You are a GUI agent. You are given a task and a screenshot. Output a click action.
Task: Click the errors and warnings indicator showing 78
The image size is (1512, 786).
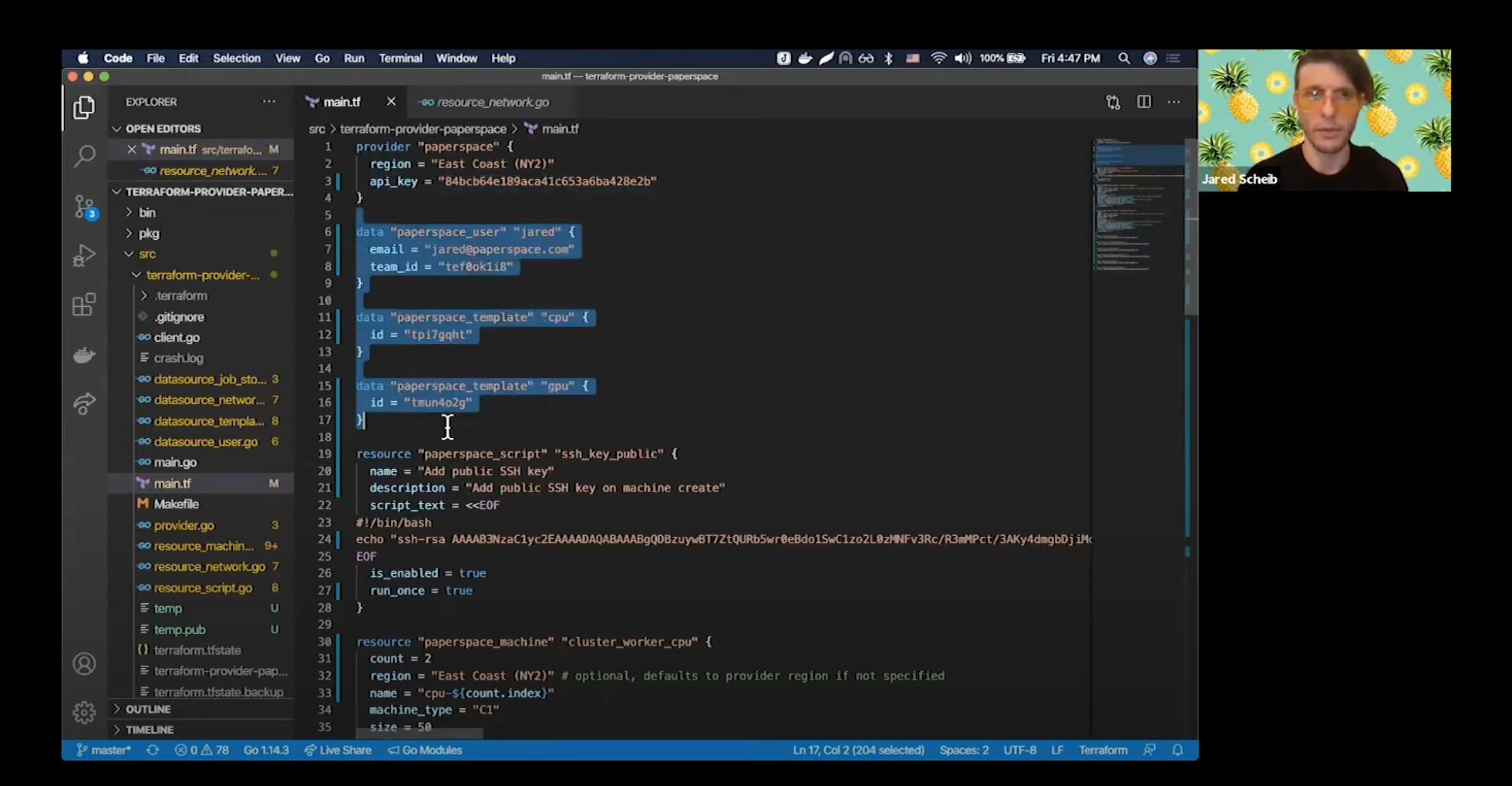[201, 749]
